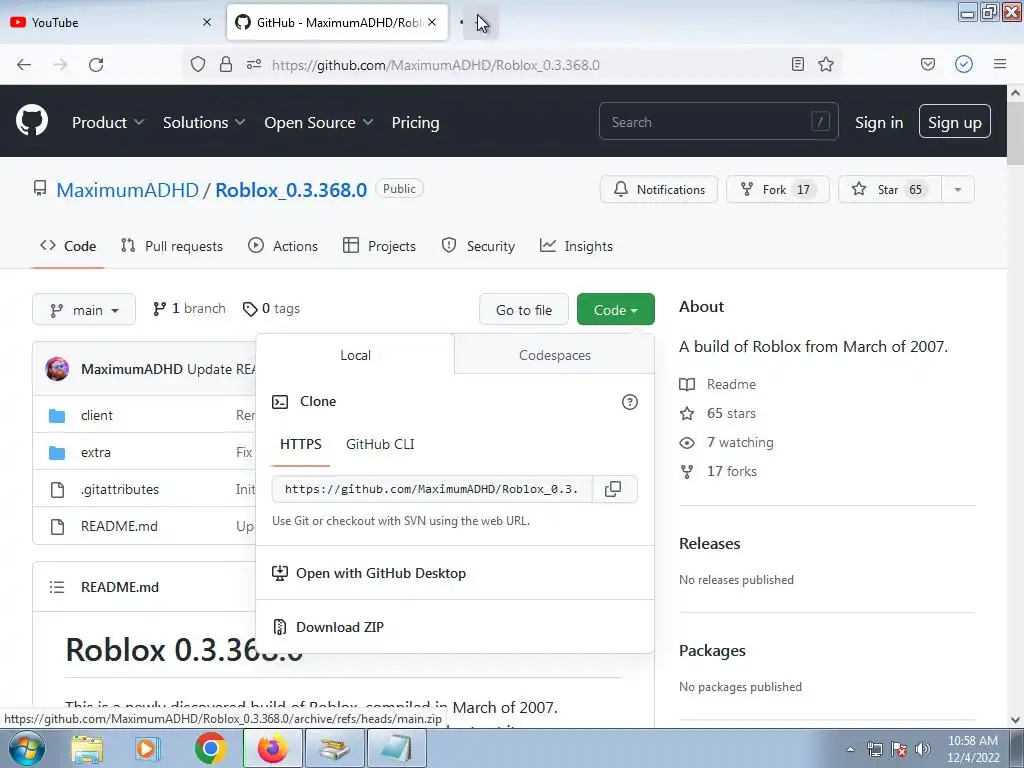This screenshot has height=768, width=1024.
Task: Open the Clone help question mark
Action: [630, 402]
